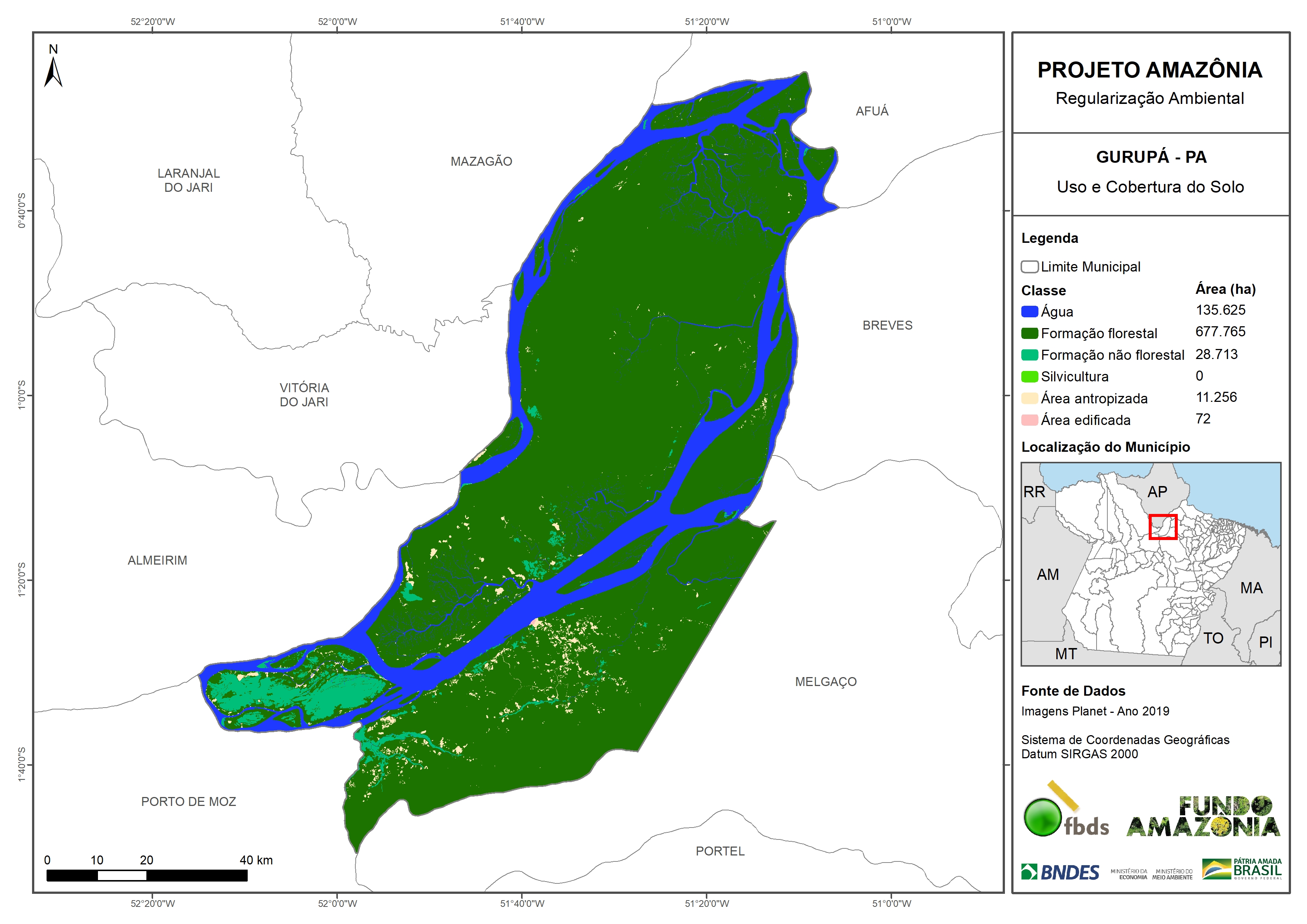Click the MELGAÇO municipality label
This screenshot has width=1307, height=924.
click(x=825, y=682)
